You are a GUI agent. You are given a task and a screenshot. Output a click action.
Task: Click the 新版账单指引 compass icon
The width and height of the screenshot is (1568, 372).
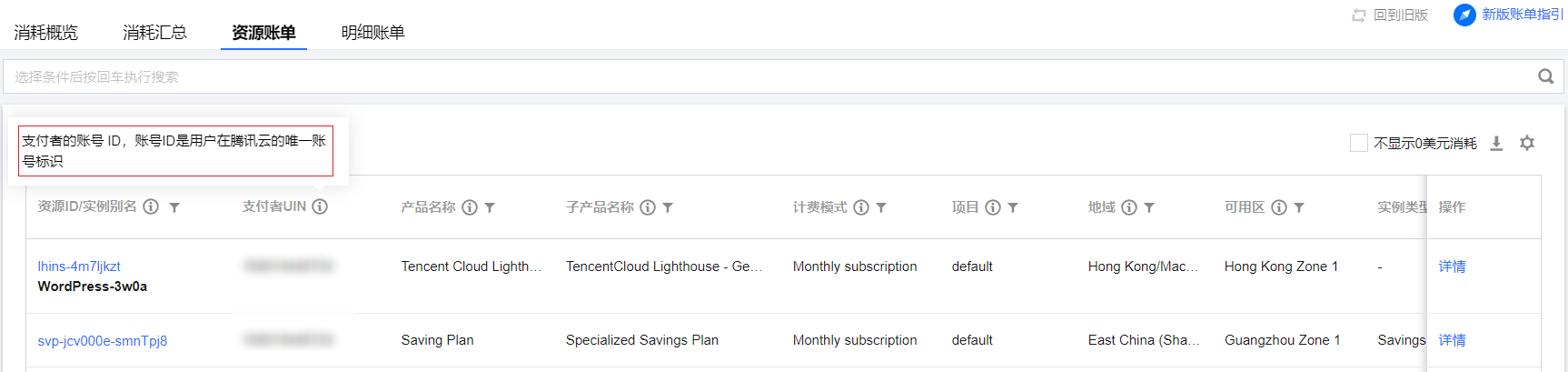click(x=1464, y=15)
